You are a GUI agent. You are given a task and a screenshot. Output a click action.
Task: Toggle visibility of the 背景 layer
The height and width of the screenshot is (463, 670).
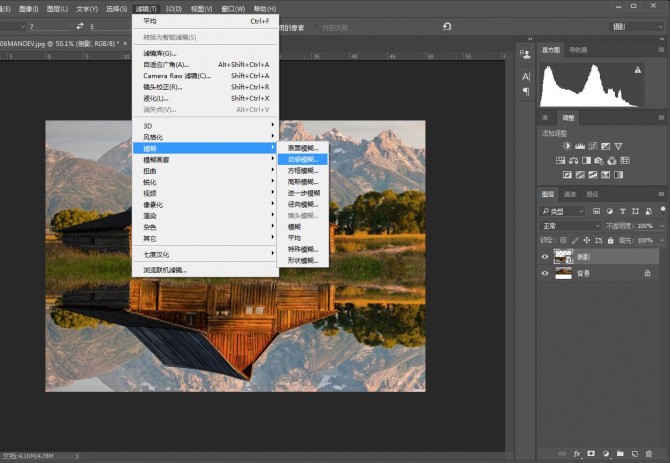click(545, 273)
